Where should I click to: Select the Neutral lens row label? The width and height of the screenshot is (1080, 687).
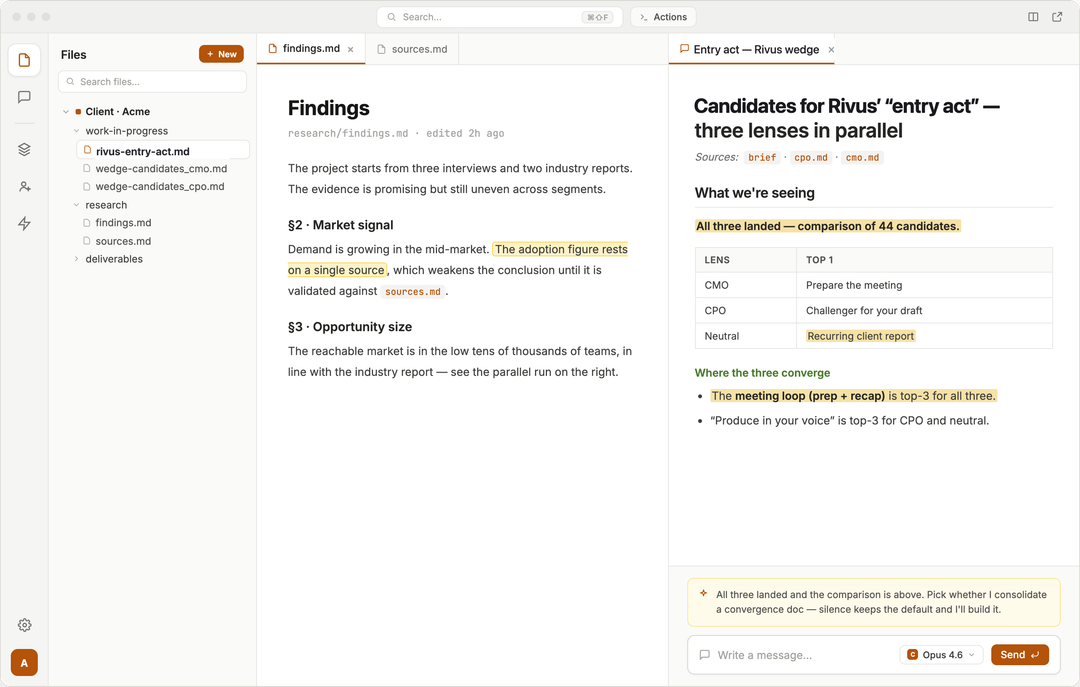(722, 336)
